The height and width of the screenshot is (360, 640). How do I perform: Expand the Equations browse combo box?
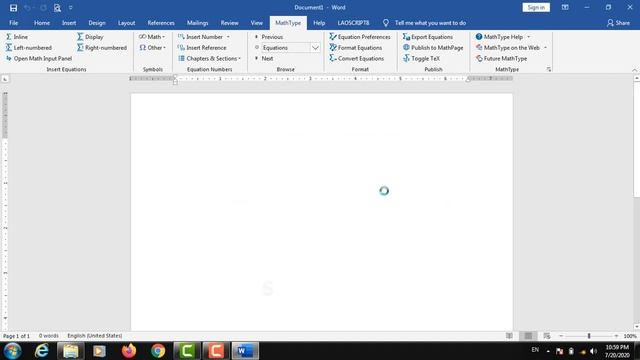[315, 48]
